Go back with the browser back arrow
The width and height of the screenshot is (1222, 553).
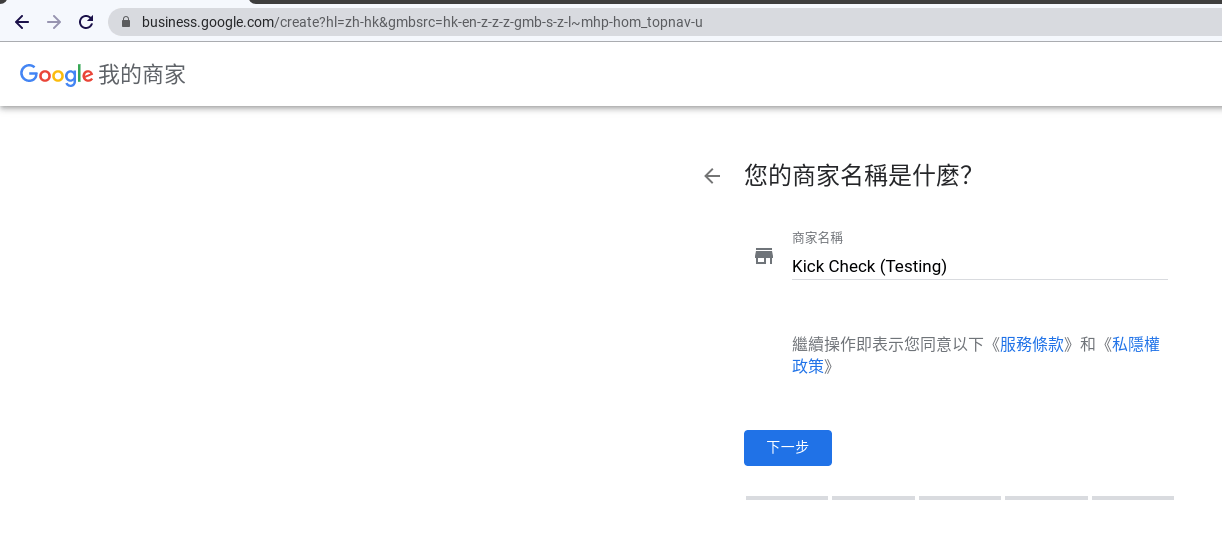[22, 22]
